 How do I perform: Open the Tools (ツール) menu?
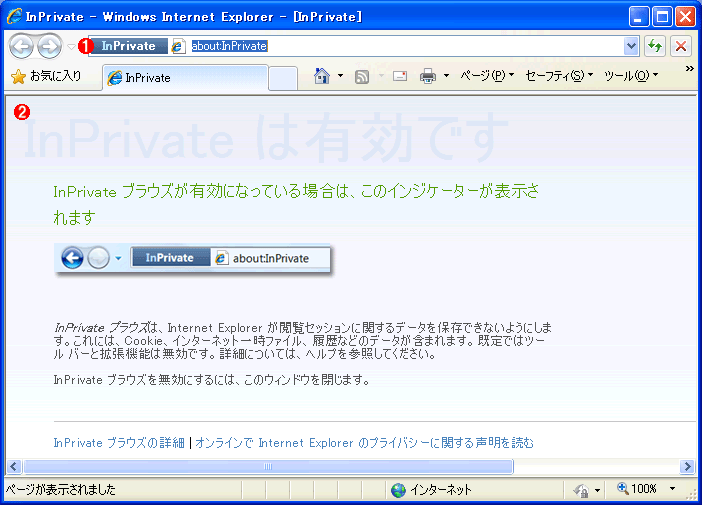coord(631,76)
